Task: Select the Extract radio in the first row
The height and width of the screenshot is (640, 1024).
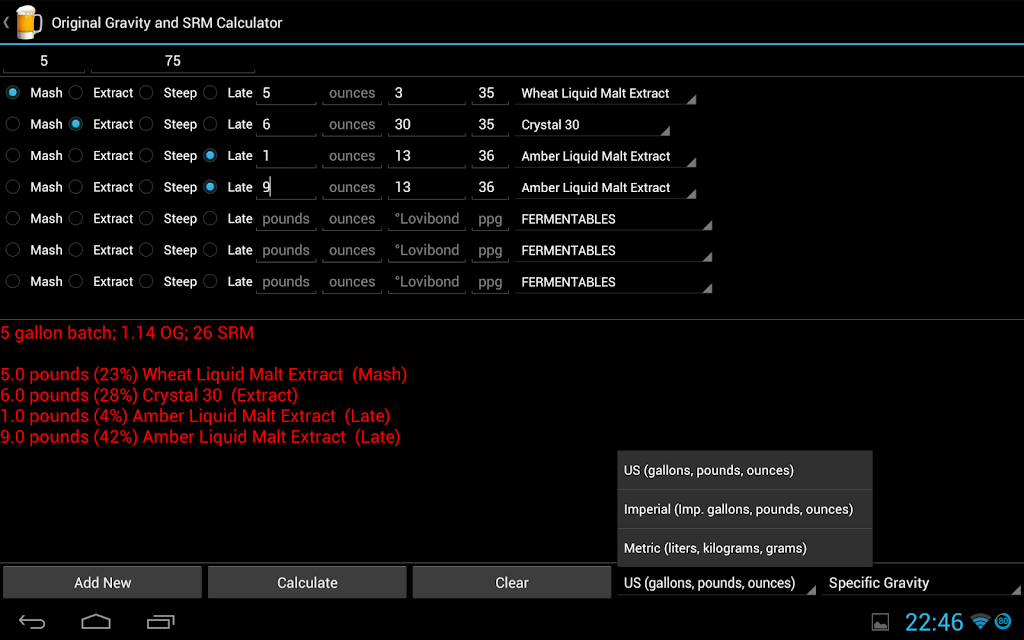Action: 76,93
